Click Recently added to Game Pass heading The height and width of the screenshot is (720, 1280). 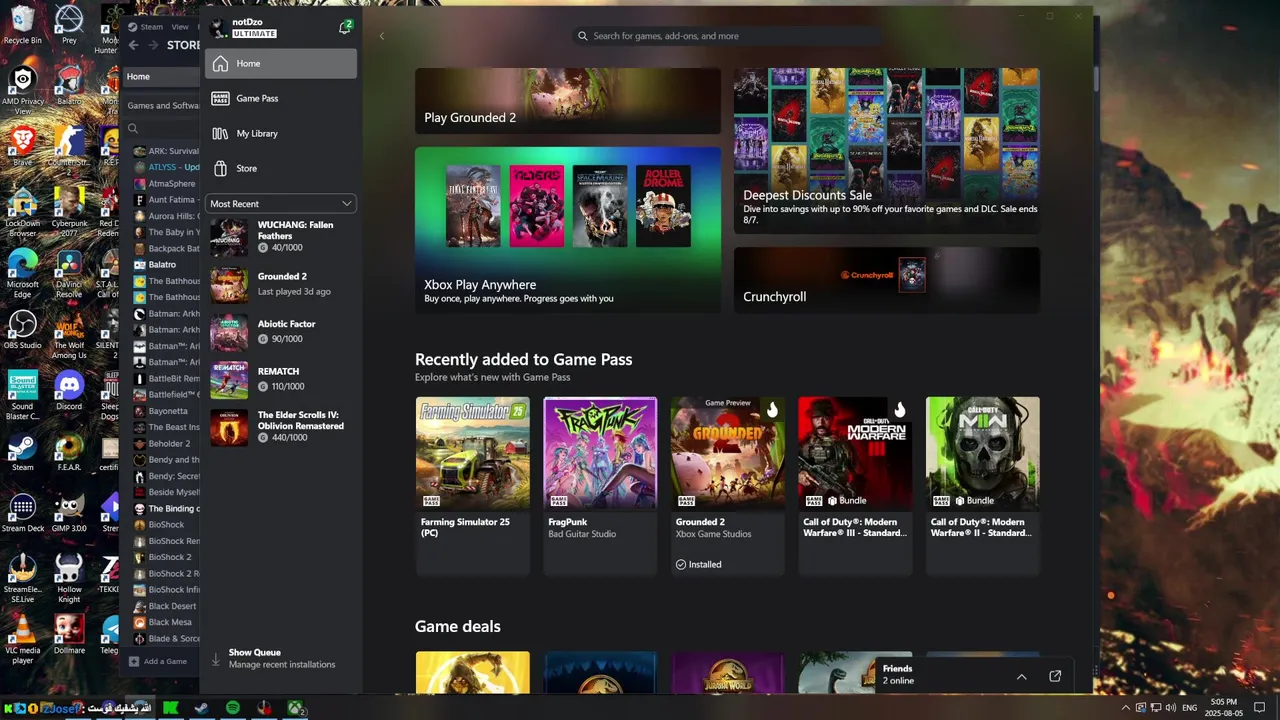(523, 359)
